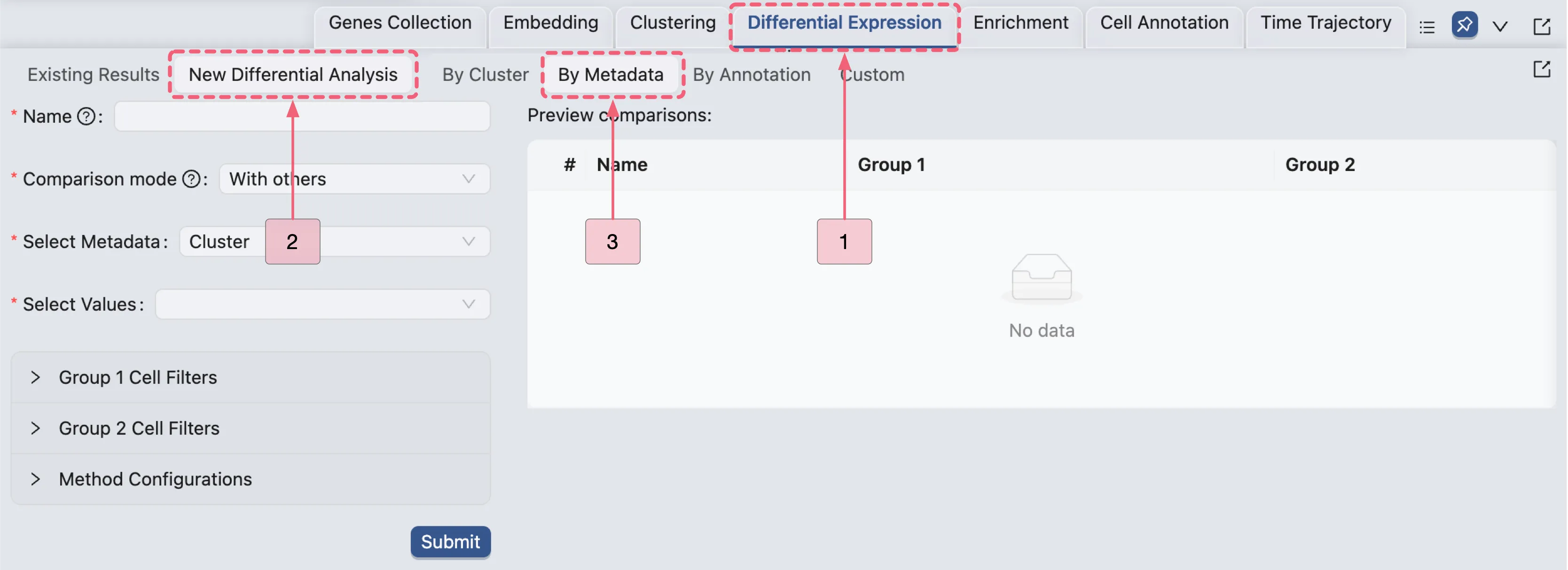Switch to the Existing Results tab
This screenshot has width=1568, height=570.
click(93, 75)
